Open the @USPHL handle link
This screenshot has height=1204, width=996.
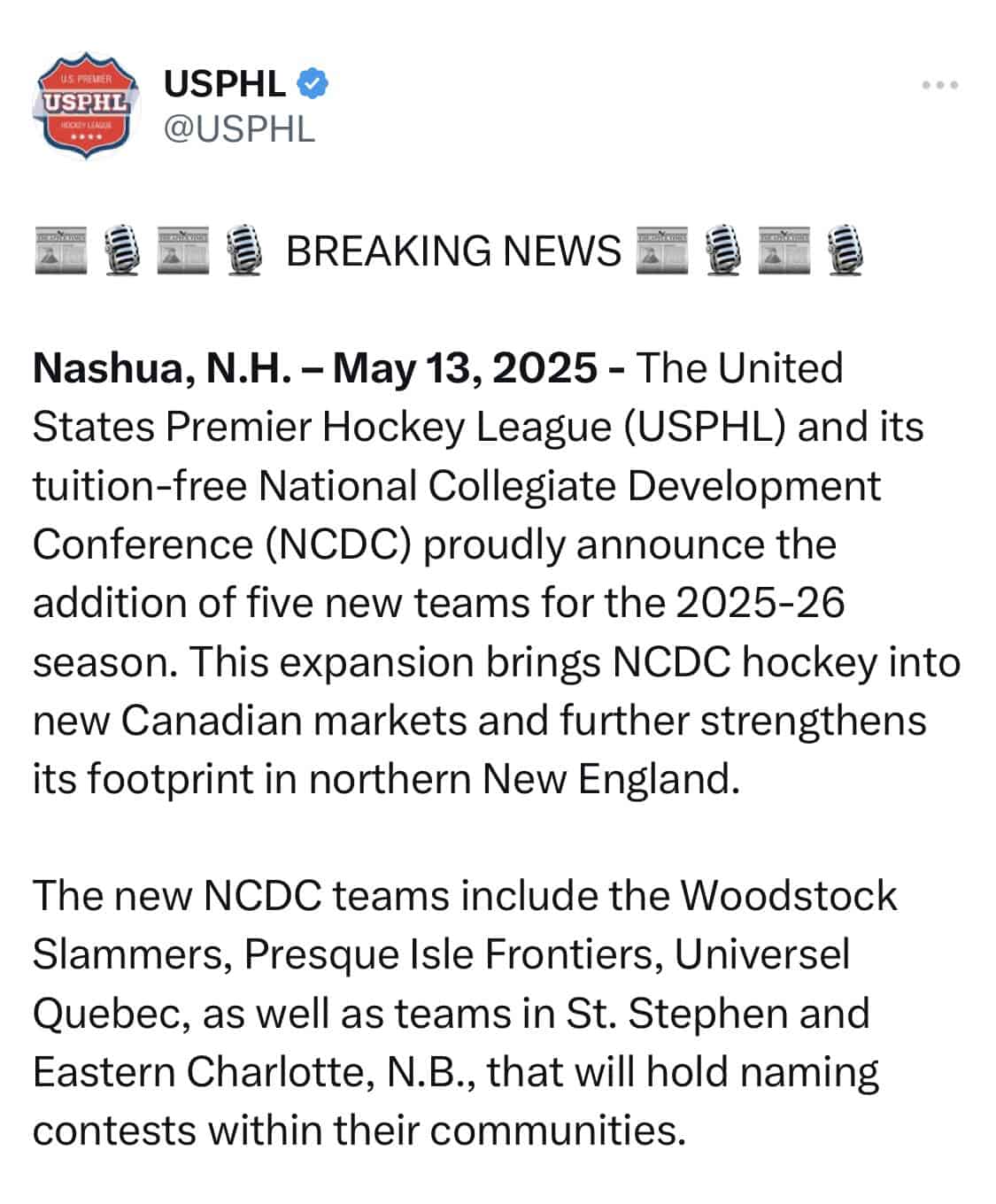tap(239, 129)
